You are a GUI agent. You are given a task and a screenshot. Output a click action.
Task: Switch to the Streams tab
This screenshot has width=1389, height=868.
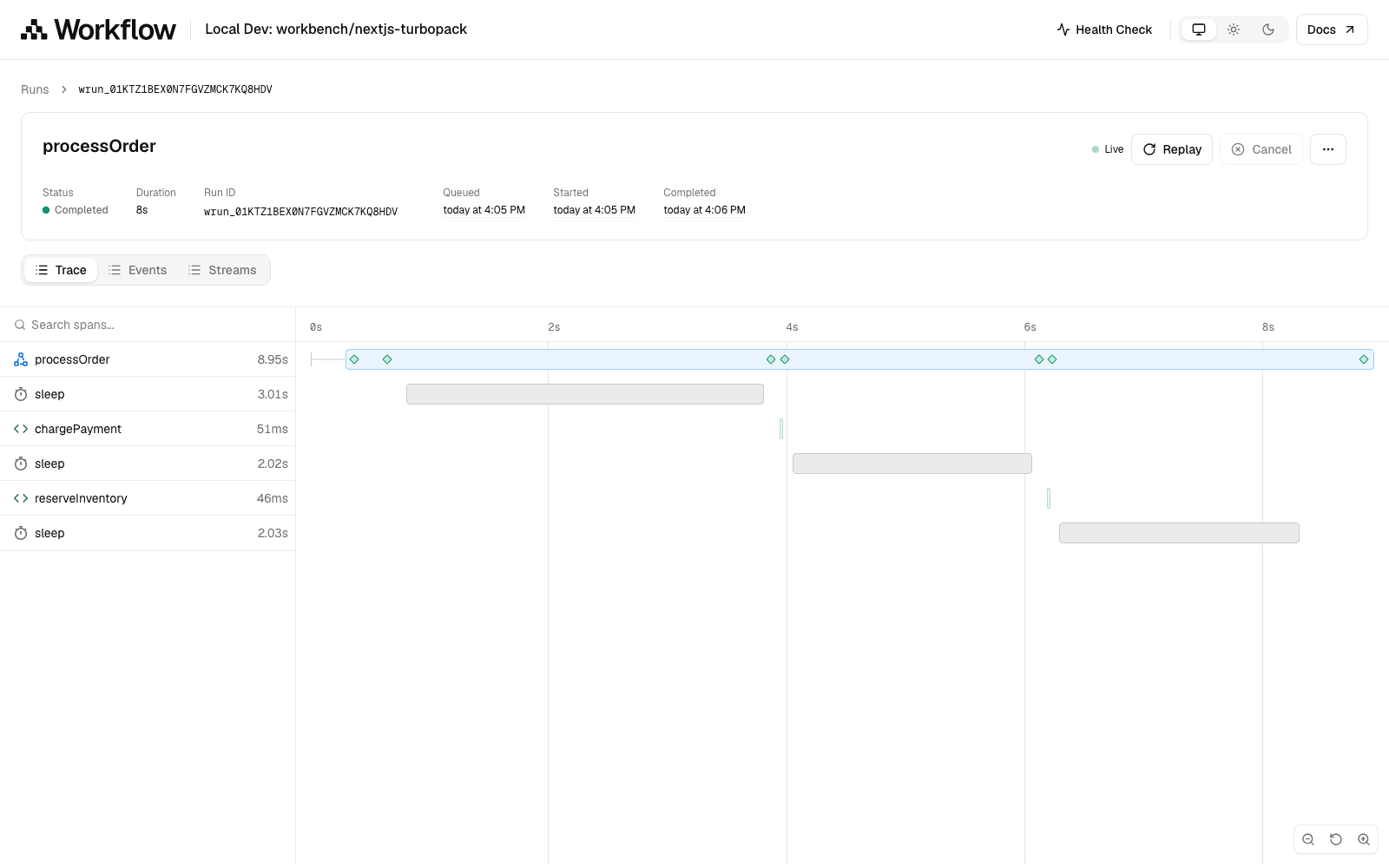(x=222, y=270)
